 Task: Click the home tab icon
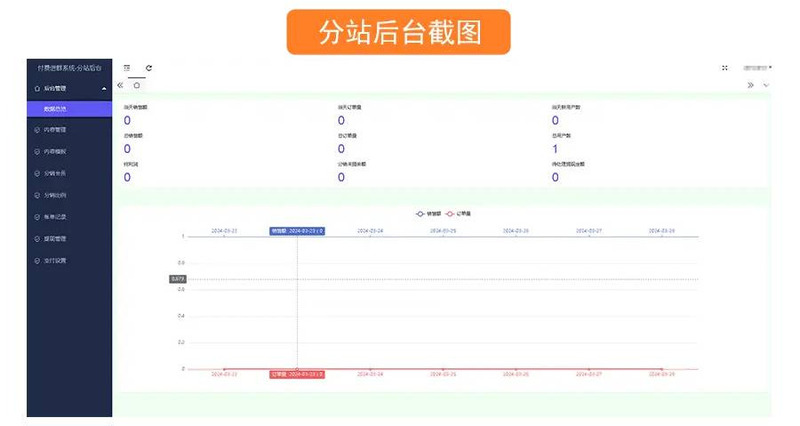[x=137, y=85]
